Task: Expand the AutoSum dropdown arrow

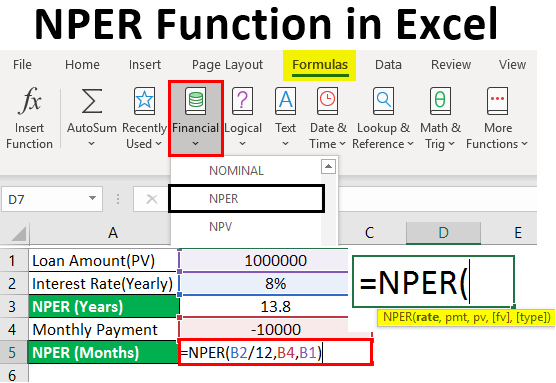Action: click(x=91, y=144)
